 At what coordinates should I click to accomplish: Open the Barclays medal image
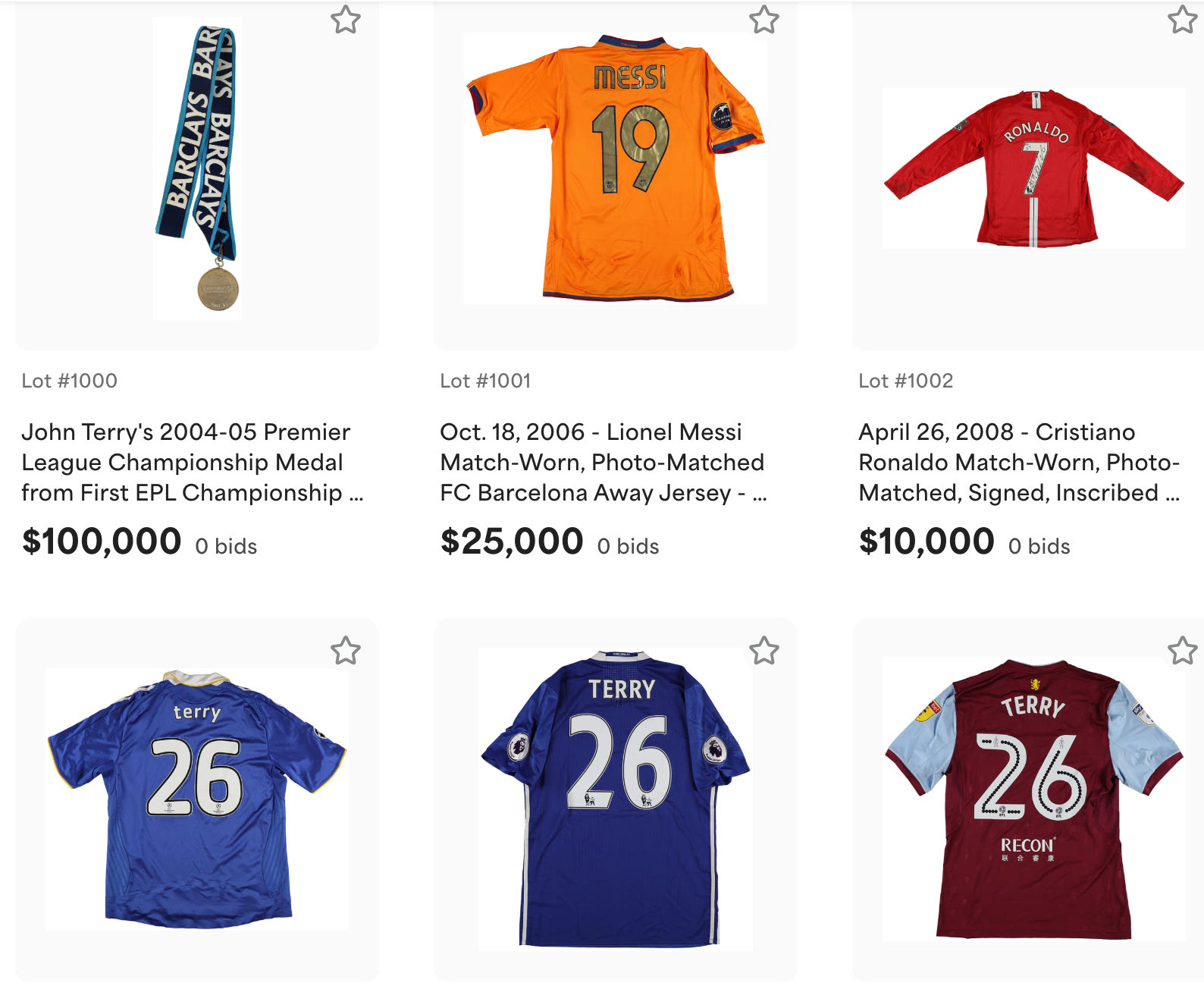click(197, 168)
